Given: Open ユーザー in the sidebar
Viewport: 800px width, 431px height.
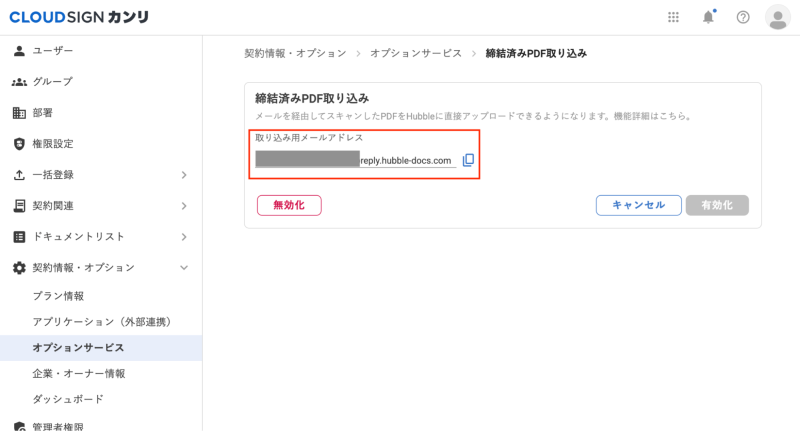Looking at the screenshot, I should pyautogui.click(x=53, y=50).
